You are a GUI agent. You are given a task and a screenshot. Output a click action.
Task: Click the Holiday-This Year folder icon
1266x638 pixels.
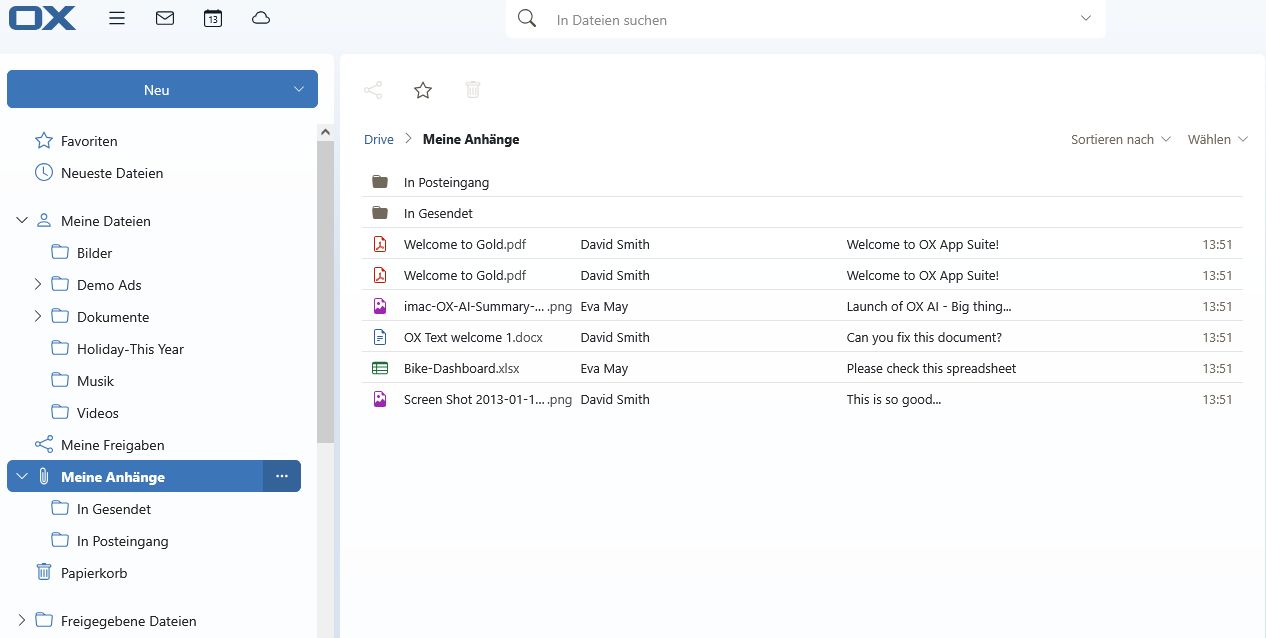coord(60,348)
